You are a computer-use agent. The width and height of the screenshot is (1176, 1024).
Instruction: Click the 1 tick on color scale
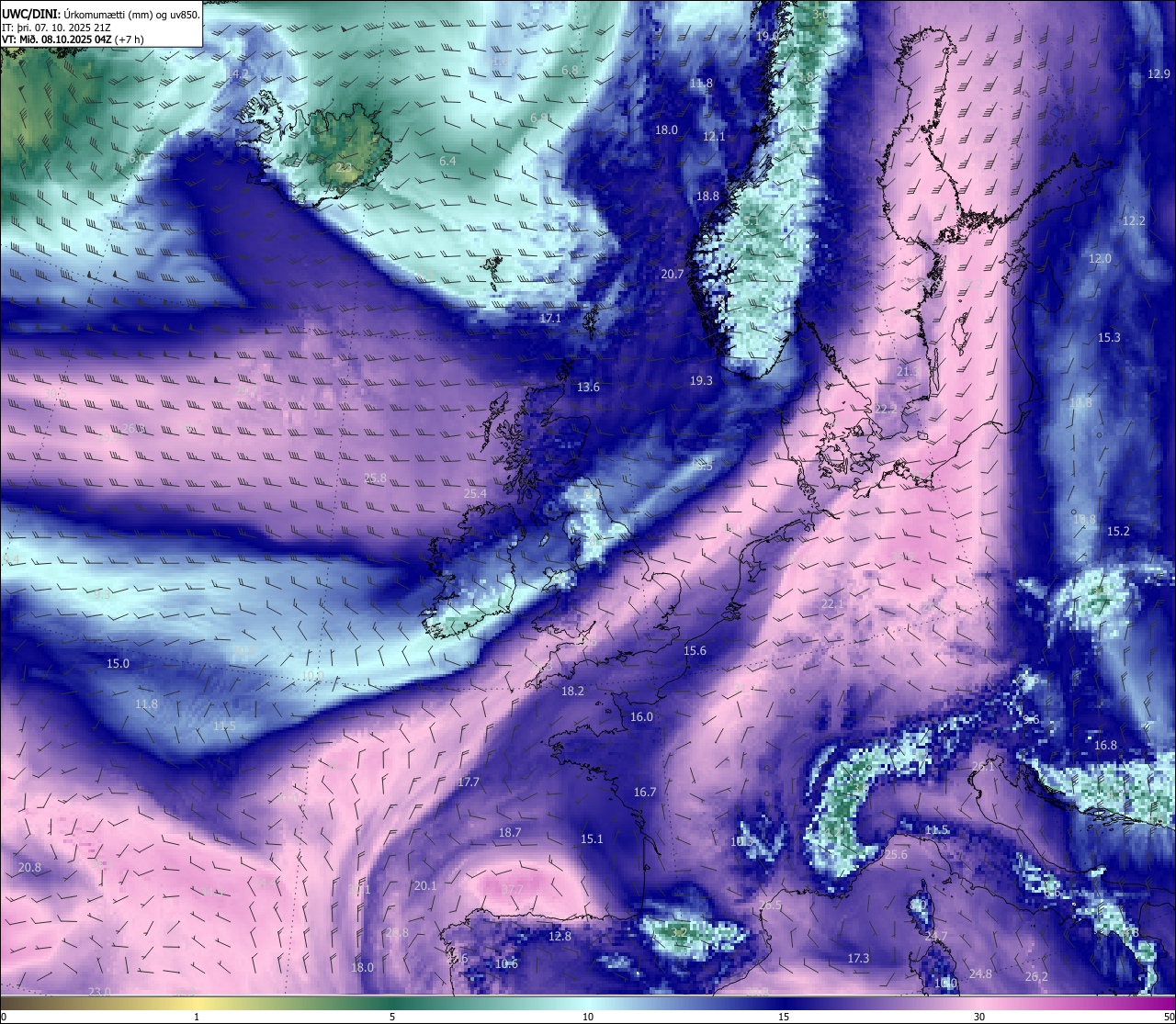(197, 1017)
